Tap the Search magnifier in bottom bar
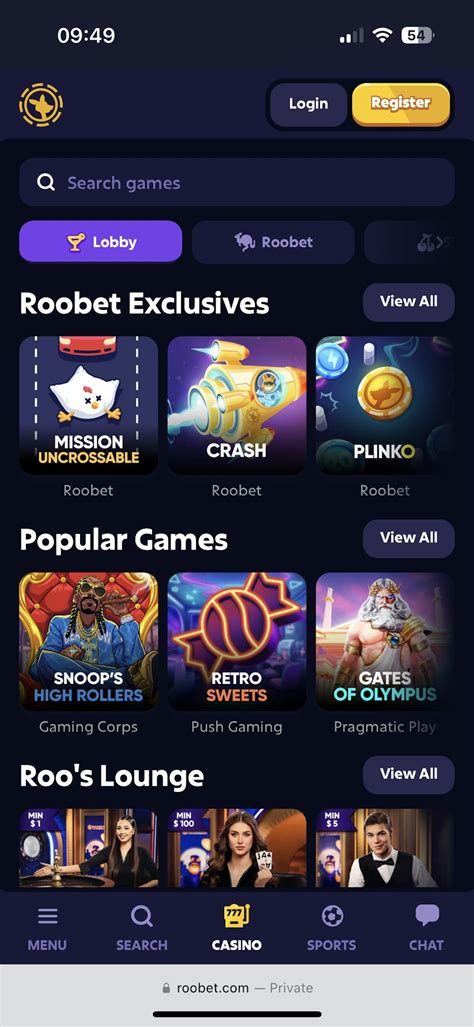Screen dimensions: 474x1027 click(141, 916)
